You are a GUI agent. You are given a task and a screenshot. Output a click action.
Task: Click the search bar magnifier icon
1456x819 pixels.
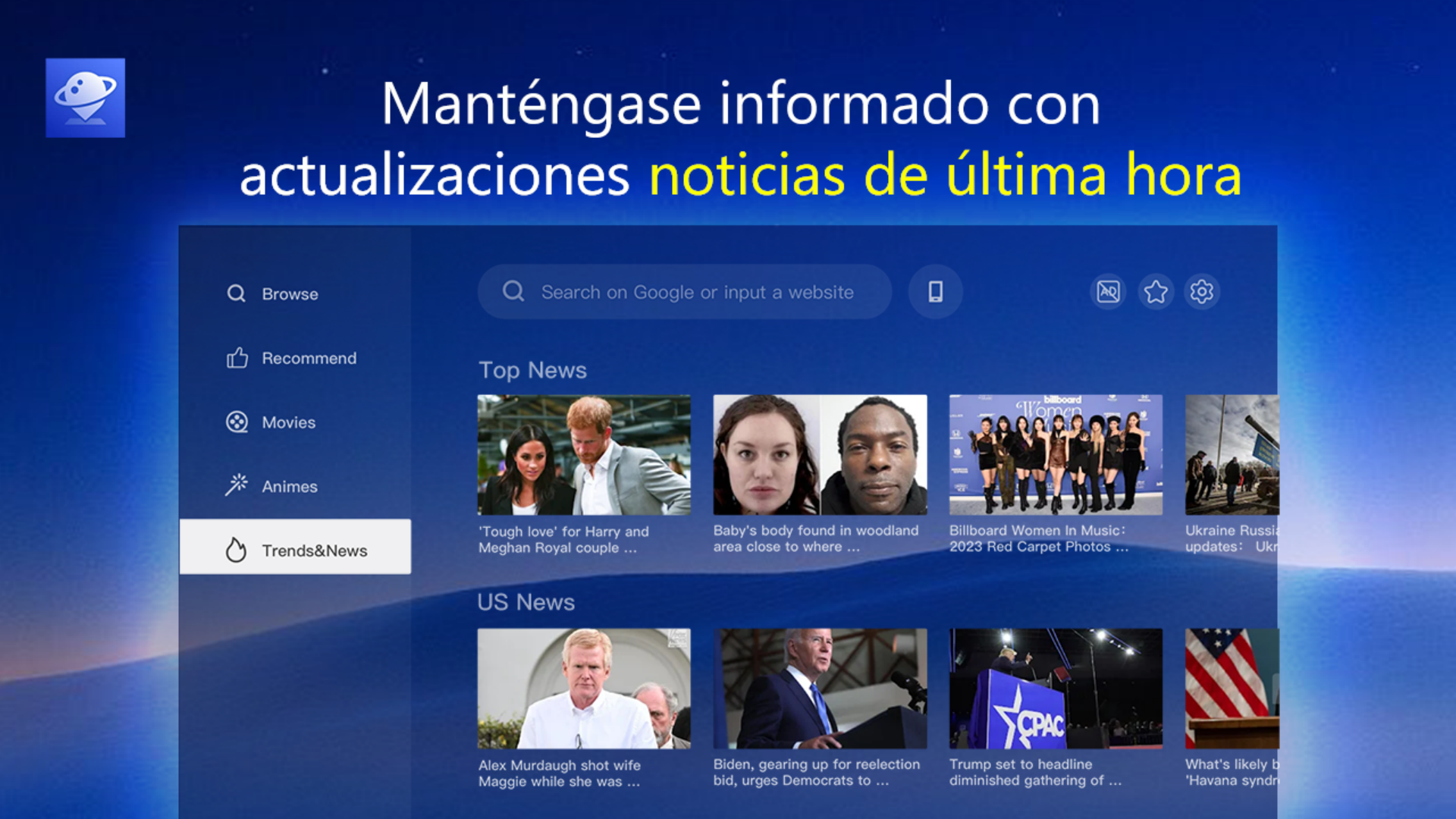[x=513, y=291]
